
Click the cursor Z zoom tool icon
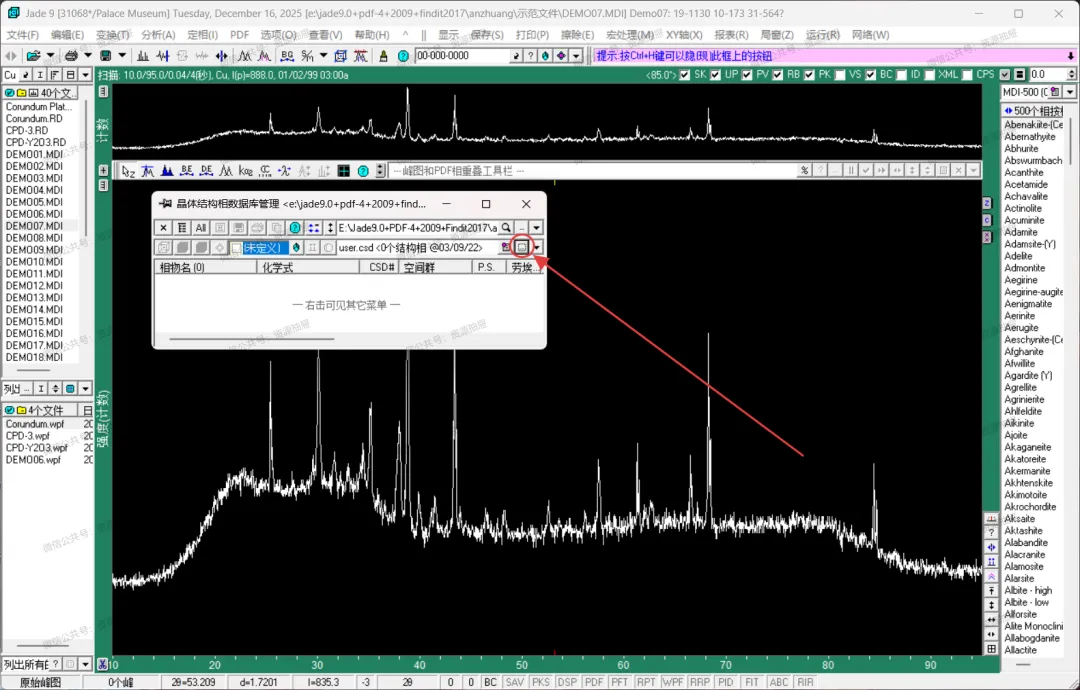point(128,171)
